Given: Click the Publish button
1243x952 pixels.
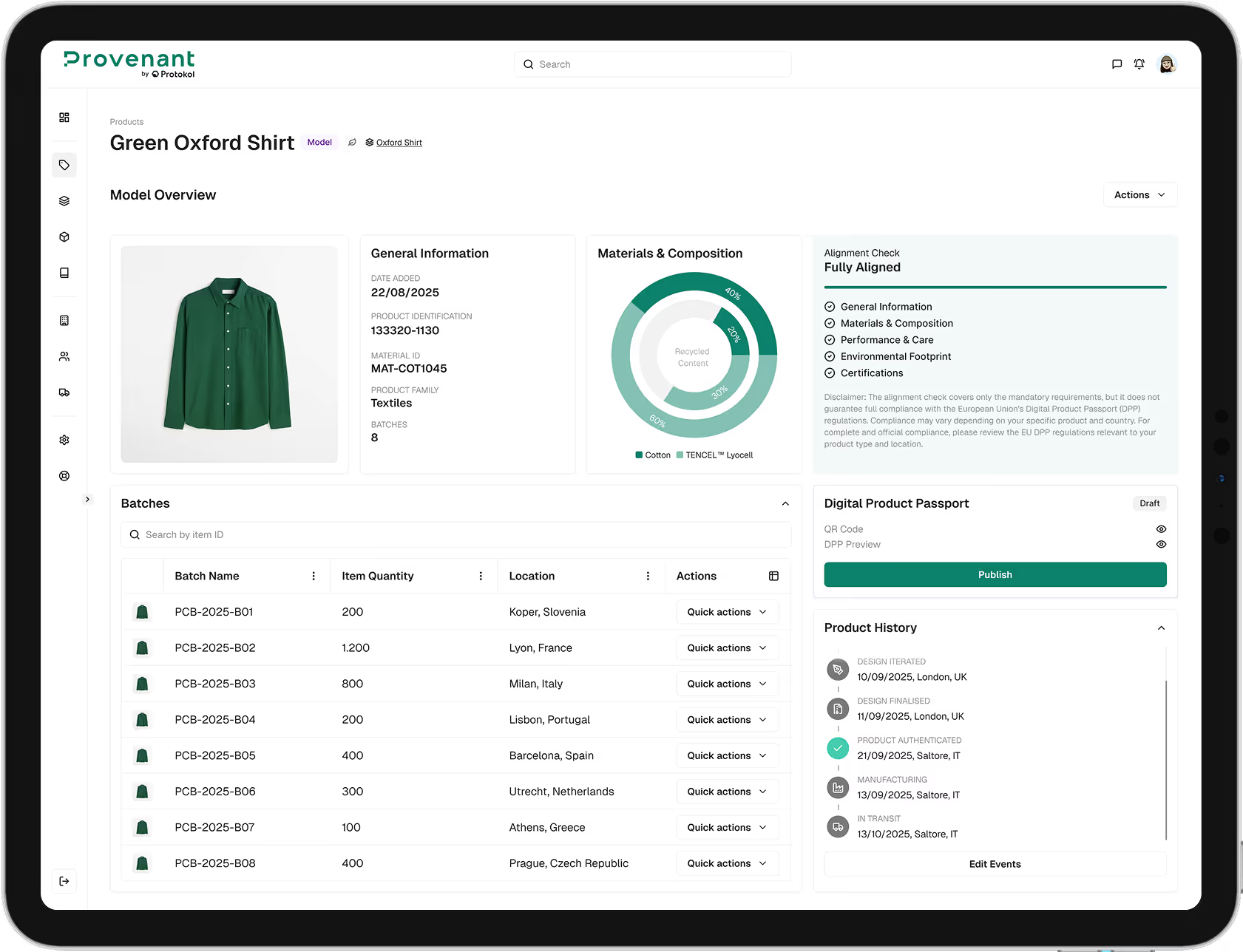Looking at the screenshot, I should coord(995,574).
